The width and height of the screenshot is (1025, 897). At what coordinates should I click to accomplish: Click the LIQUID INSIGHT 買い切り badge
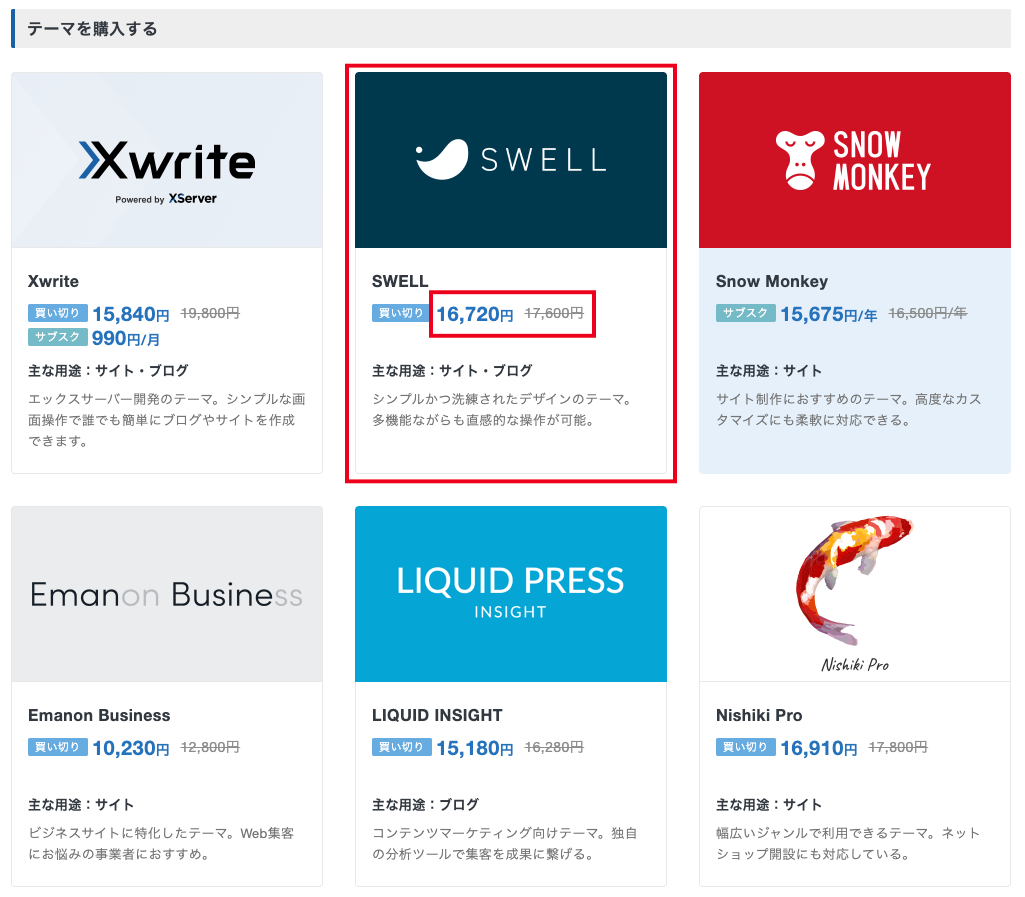click(402, 747)
